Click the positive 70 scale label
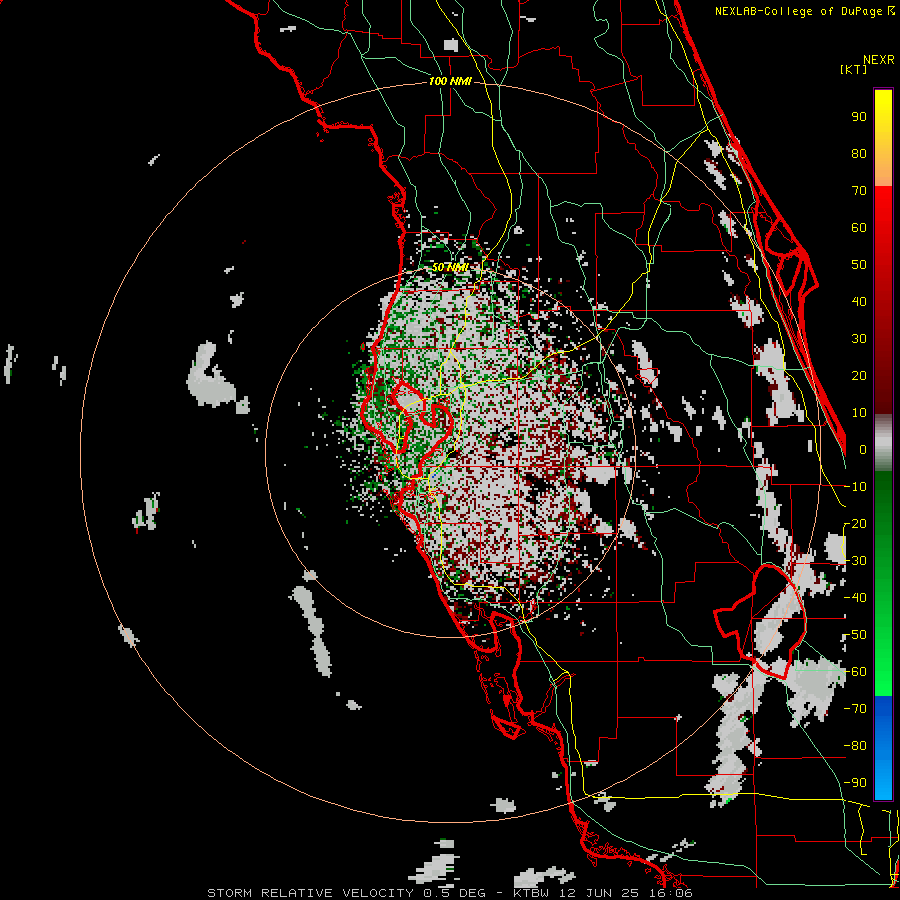Viewport: 900px width, 900px height. coord(859,191)
